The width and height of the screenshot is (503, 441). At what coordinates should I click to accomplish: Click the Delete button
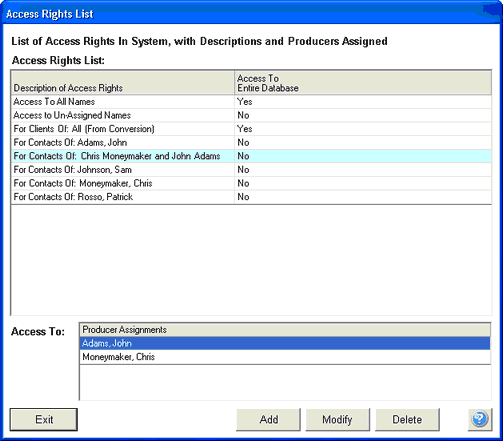(x=407, y=419)
